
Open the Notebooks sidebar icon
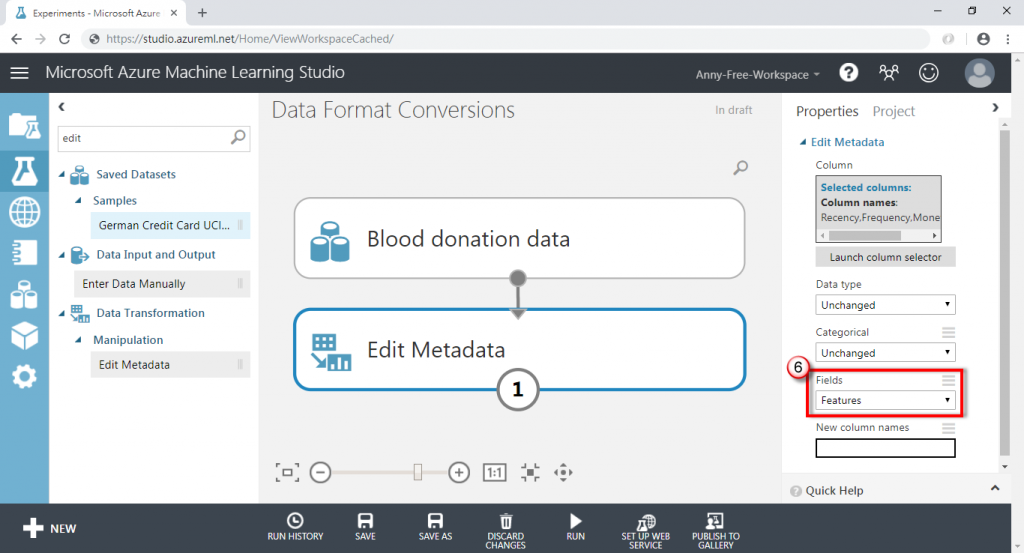pyautogui.click(x=24, y=253)
